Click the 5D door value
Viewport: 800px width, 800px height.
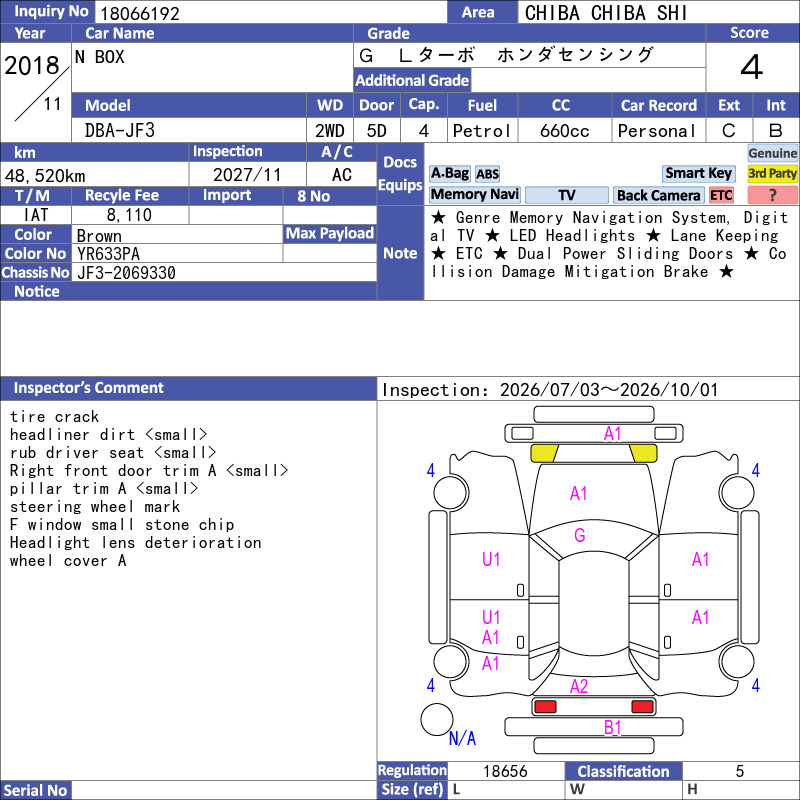pyautogui.click(x=377, y=131)
